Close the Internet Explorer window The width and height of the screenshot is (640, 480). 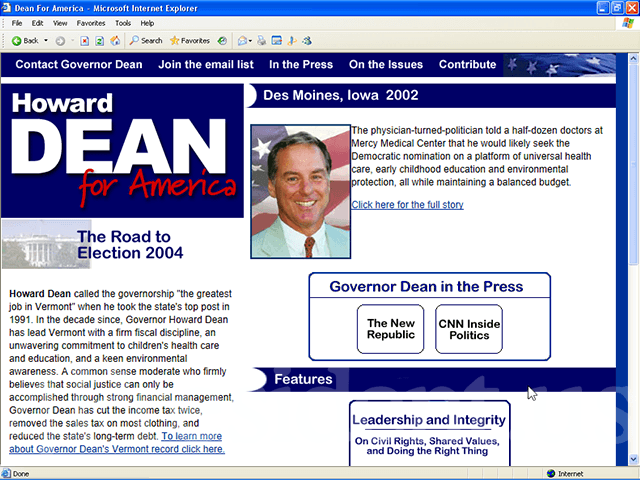coord(631,8)
